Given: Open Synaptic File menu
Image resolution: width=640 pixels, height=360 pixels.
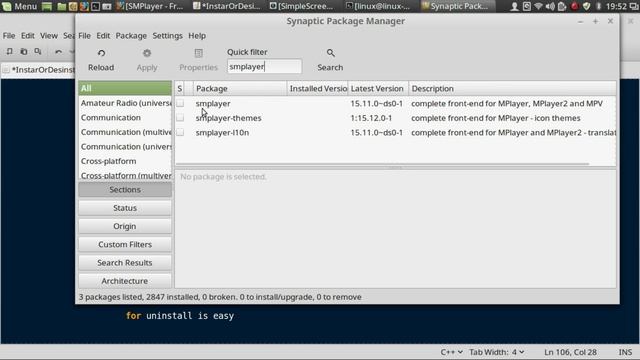Looking at the screenshot, I should pyautogui.click(x=84, y=36).
